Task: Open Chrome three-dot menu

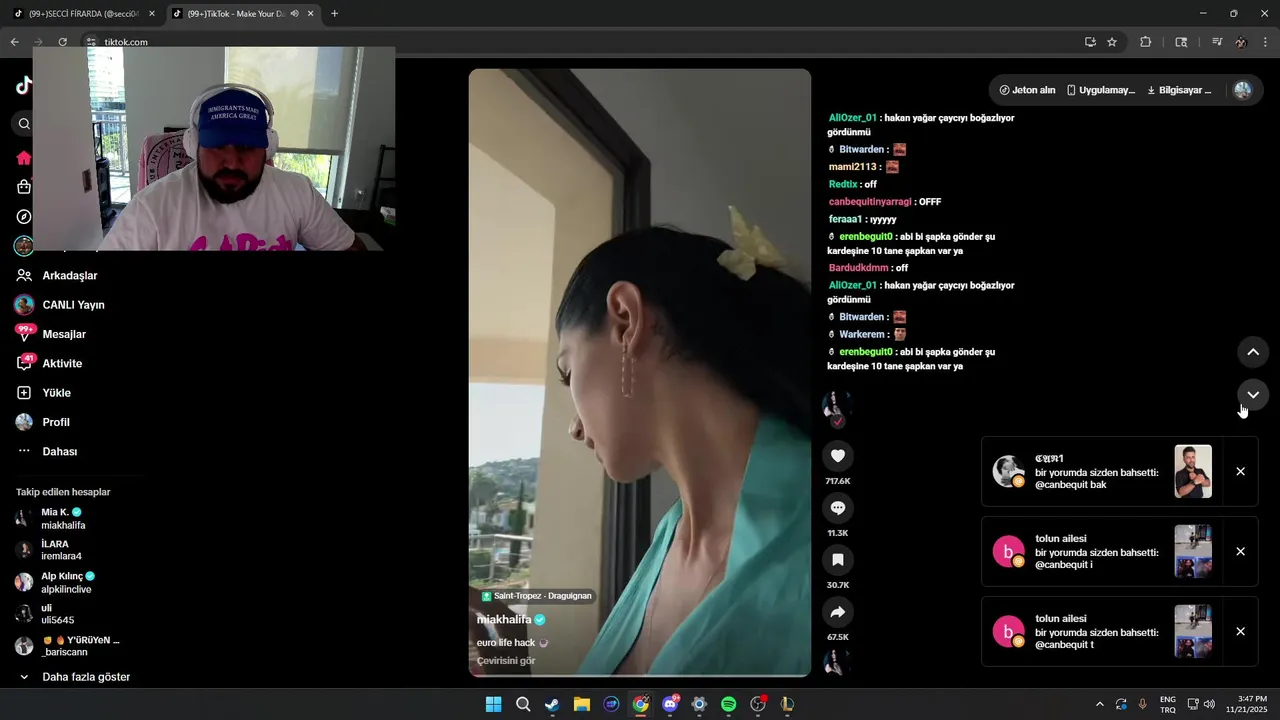Action: coord(1266,42)
